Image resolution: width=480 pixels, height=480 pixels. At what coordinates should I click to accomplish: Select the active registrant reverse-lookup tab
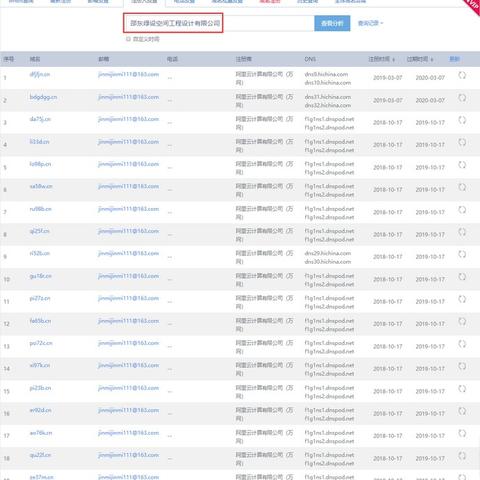[144, 2]
